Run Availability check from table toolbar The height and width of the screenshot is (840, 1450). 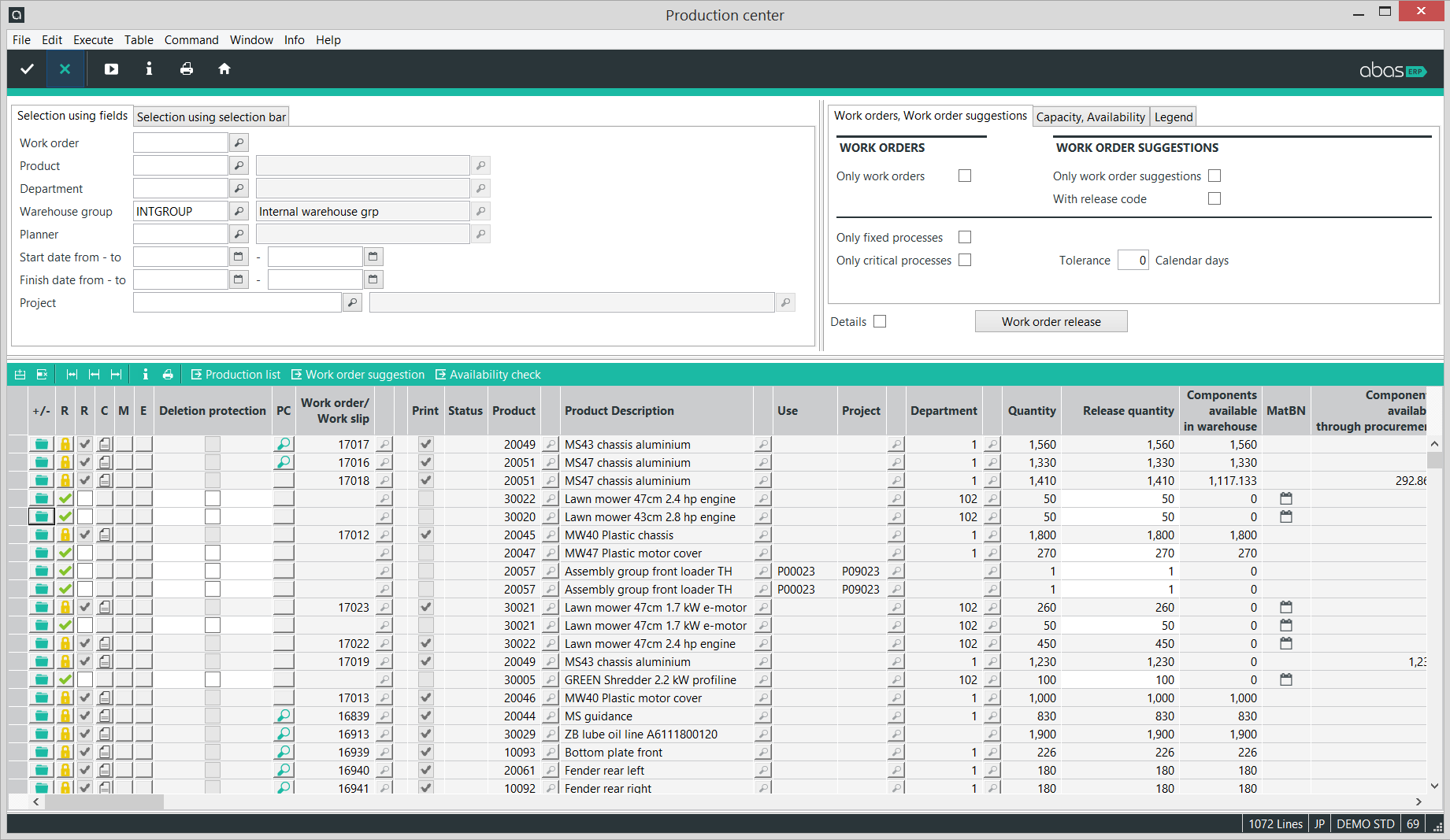click(x=488, y=375)
